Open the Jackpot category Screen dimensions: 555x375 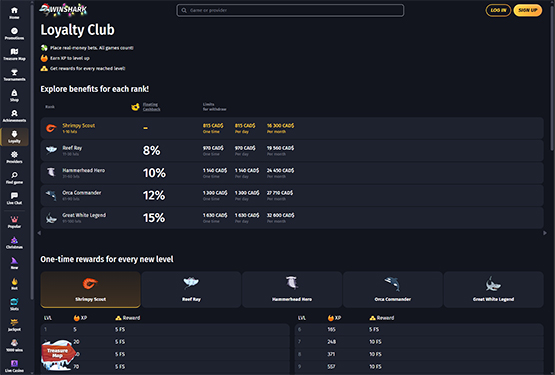click(x=14, y=325)
